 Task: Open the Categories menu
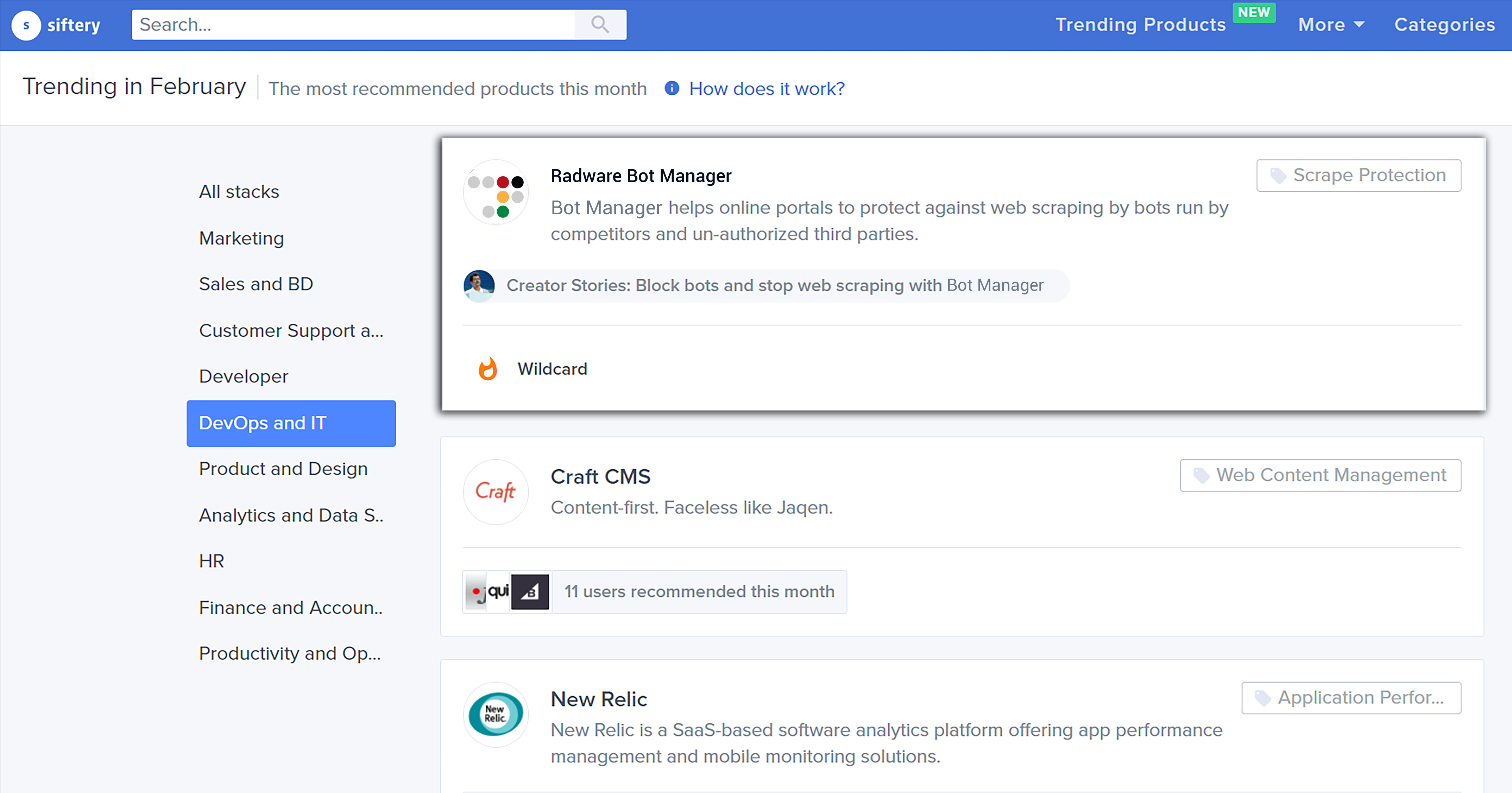(x=1444, y=25)
